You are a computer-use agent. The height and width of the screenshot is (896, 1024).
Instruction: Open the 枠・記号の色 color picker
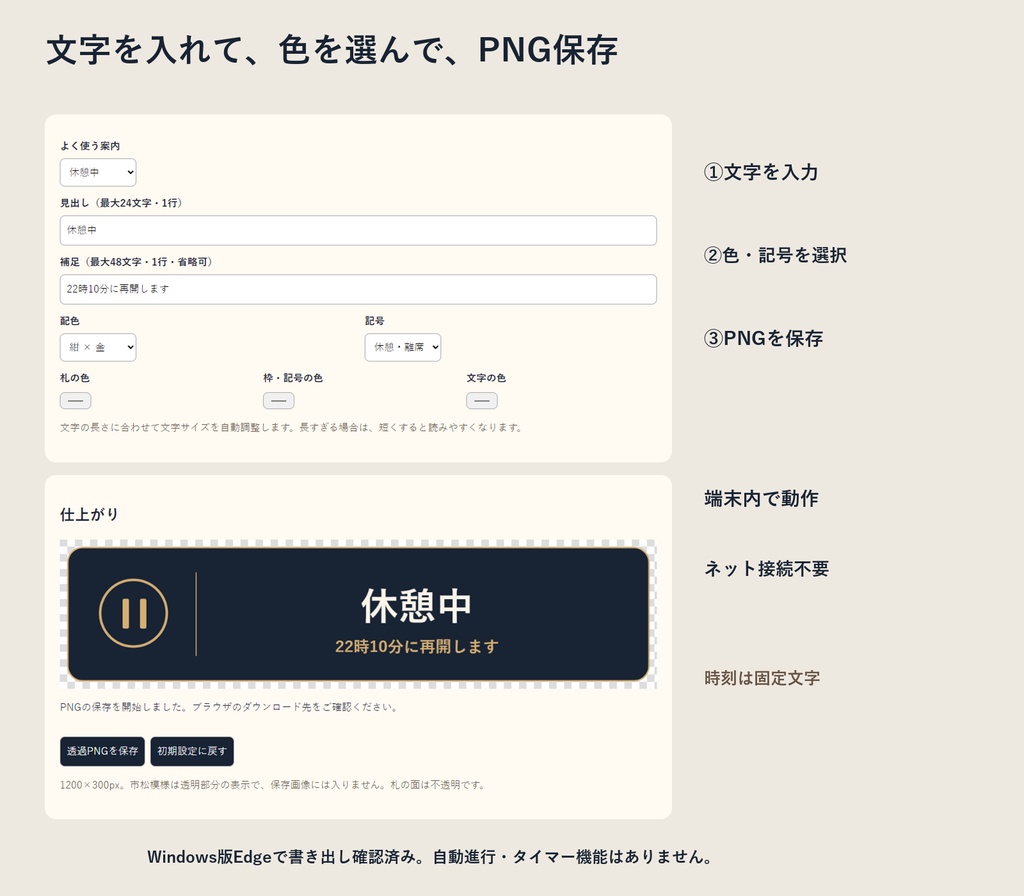point(279,400)
